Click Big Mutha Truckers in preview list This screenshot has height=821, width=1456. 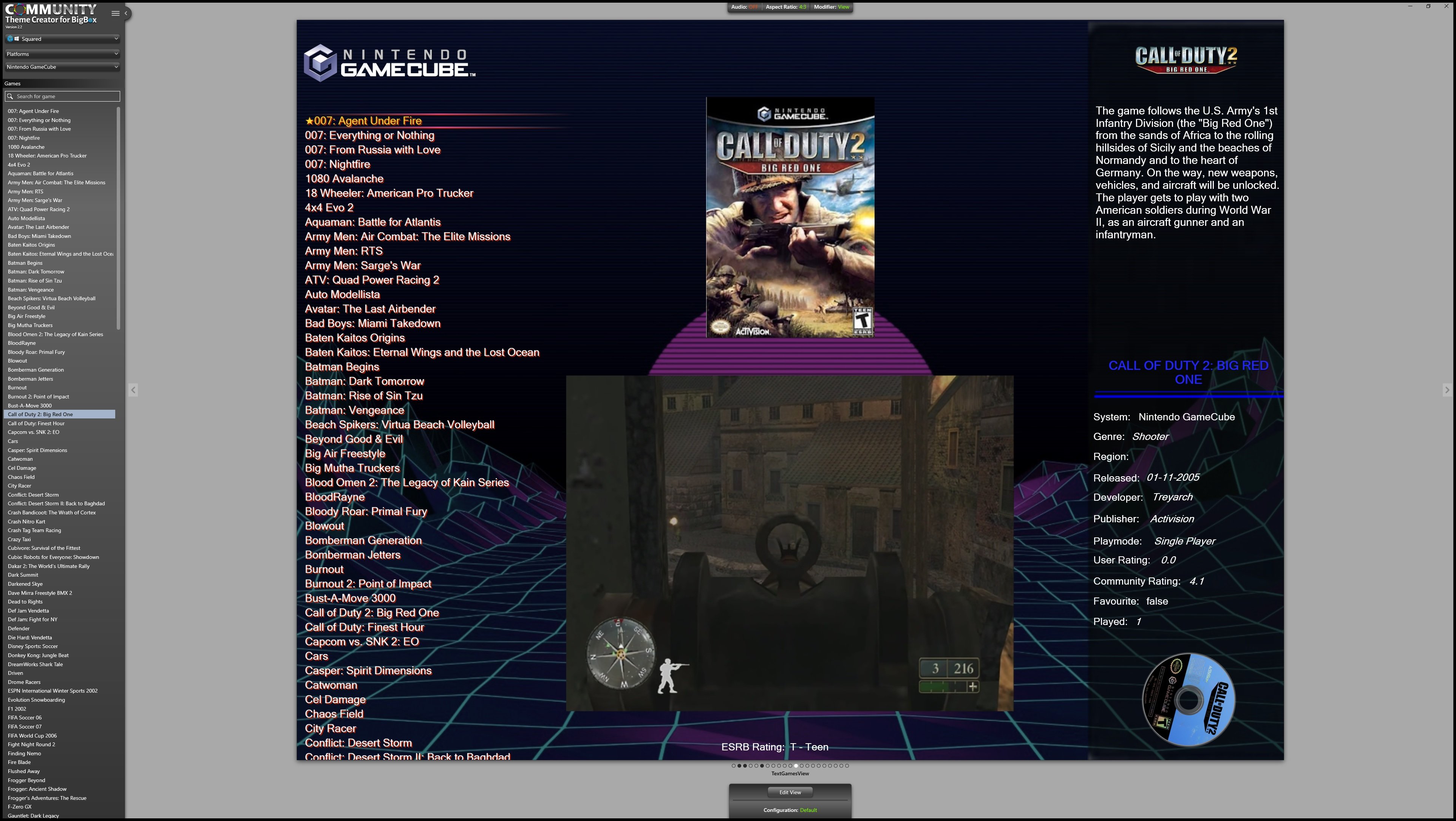click(x=352, y=468)
